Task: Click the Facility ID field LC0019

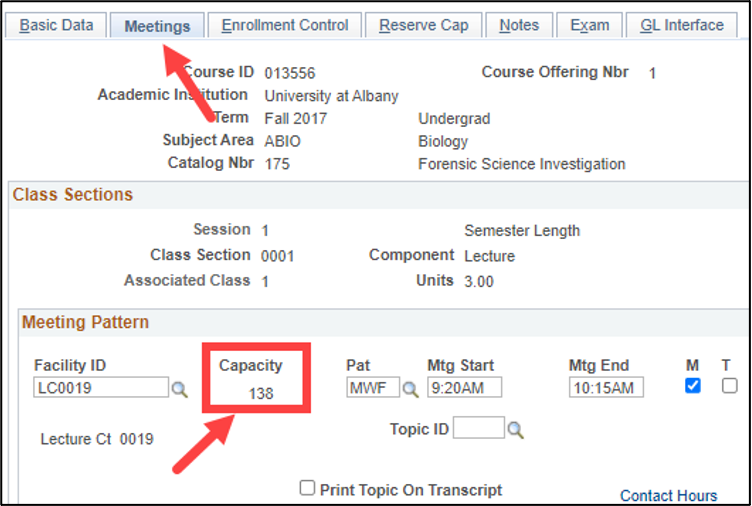Action: (100, 388)
